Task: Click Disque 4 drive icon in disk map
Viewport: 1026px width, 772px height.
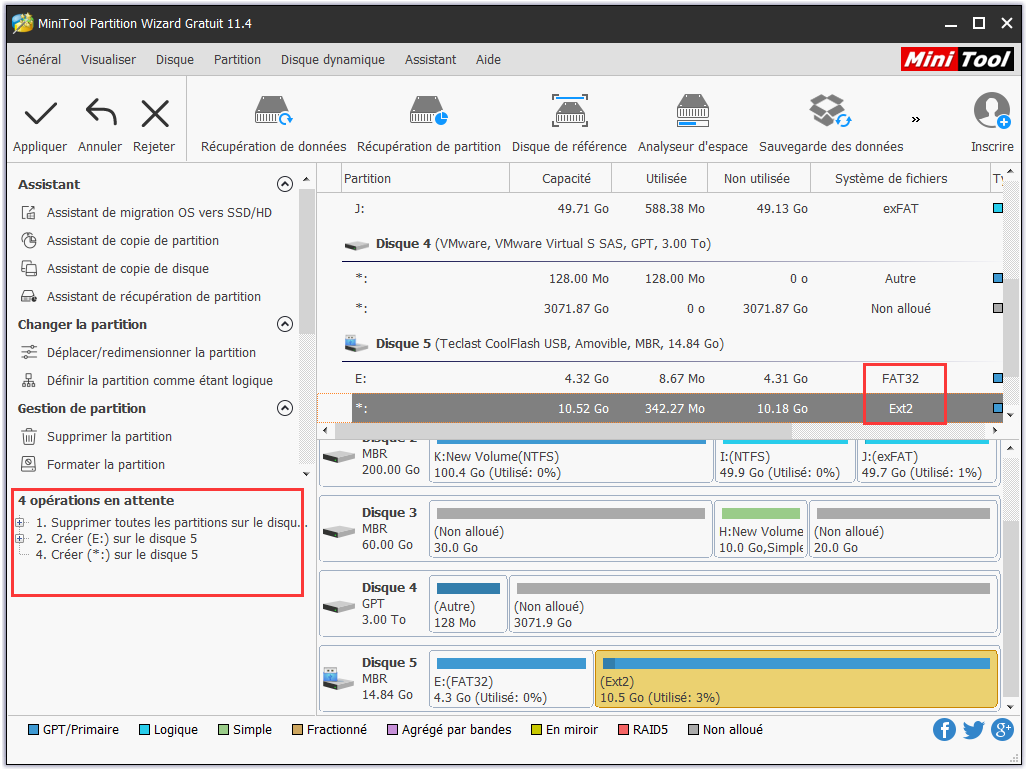Action: tap(338, 607)
